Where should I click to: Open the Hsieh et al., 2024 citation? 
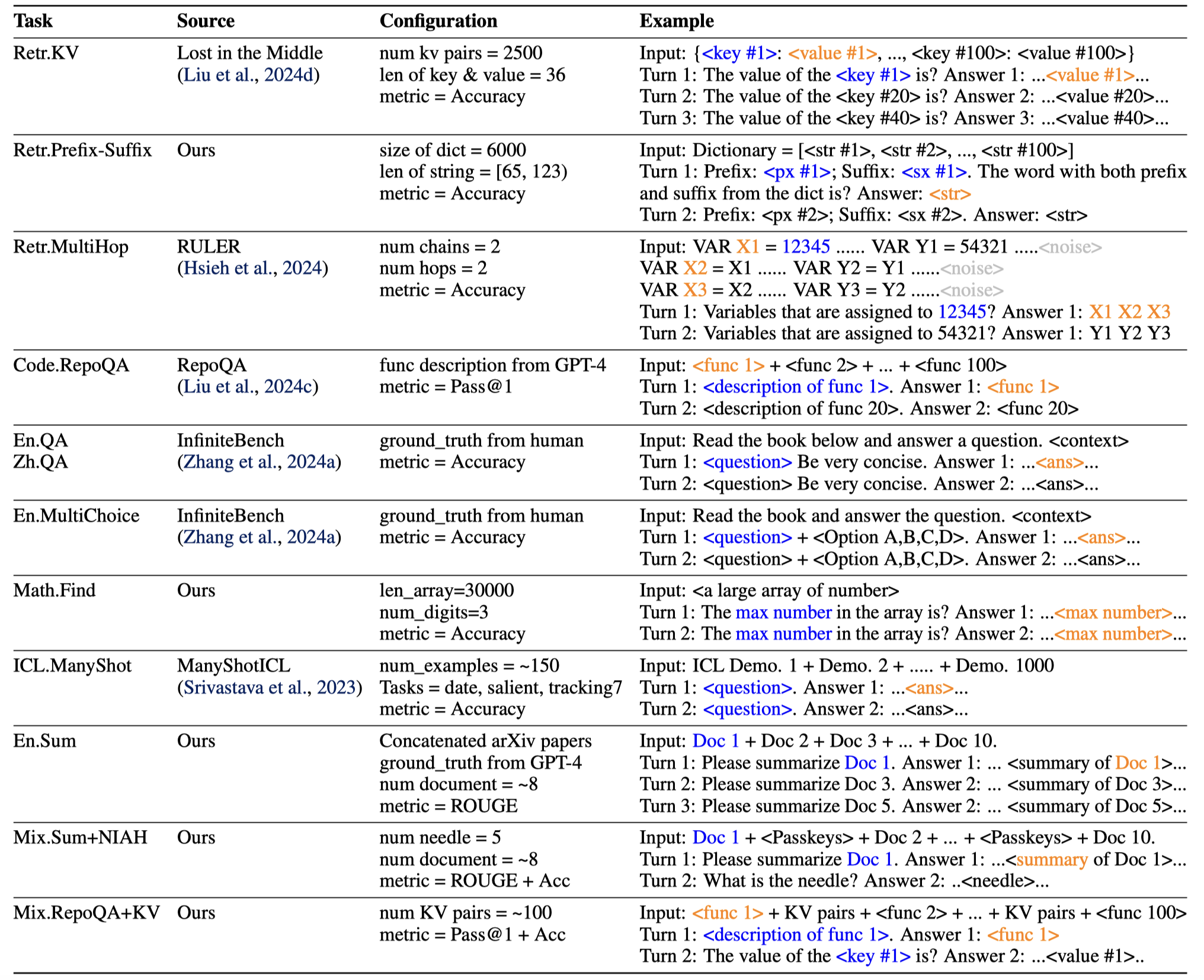coord(252,268)
